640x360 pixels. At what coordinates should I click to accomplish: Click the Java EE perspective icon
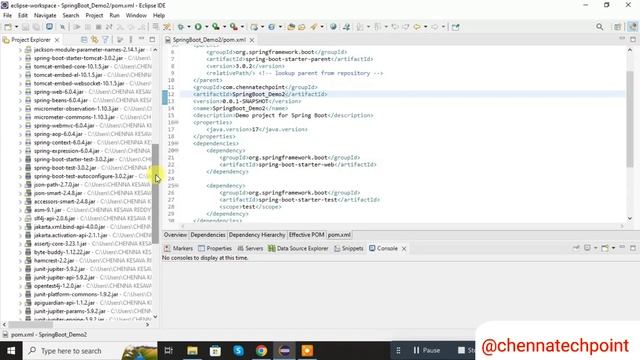(x=632, y=27)
